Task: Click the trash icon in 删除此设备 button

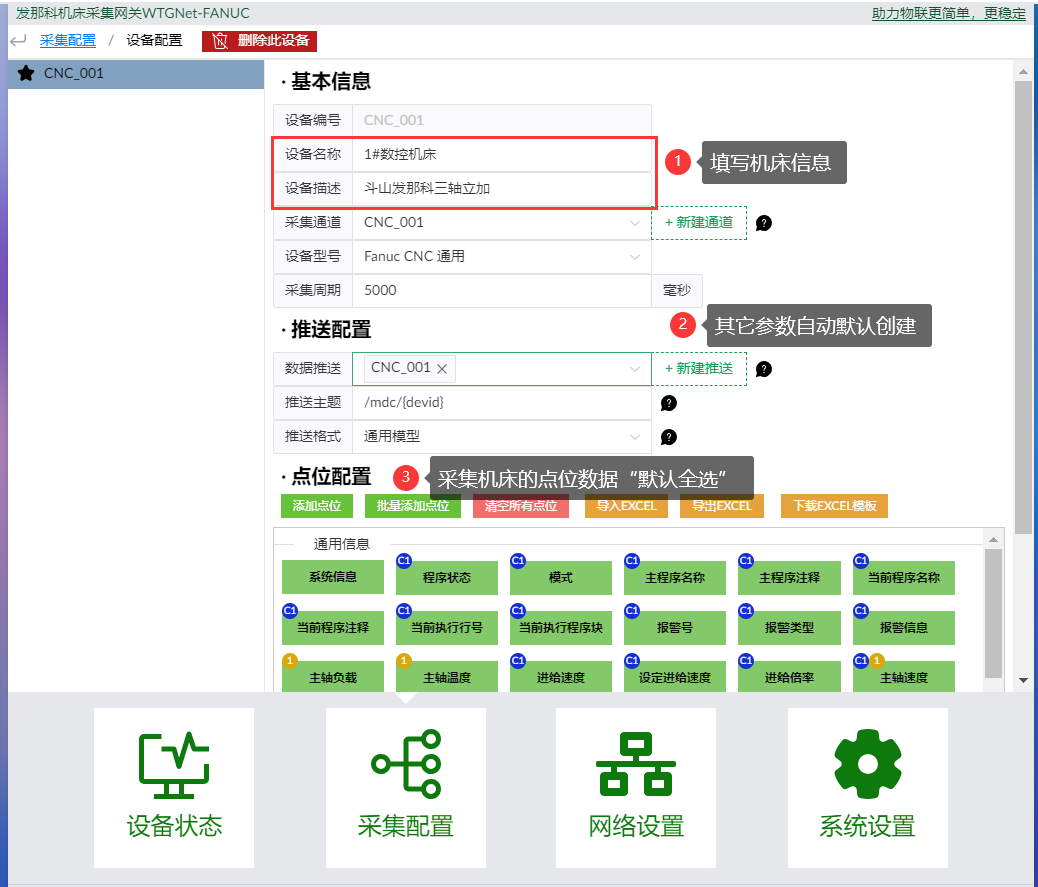Action: pyautogui.click(x=220, y=41)
